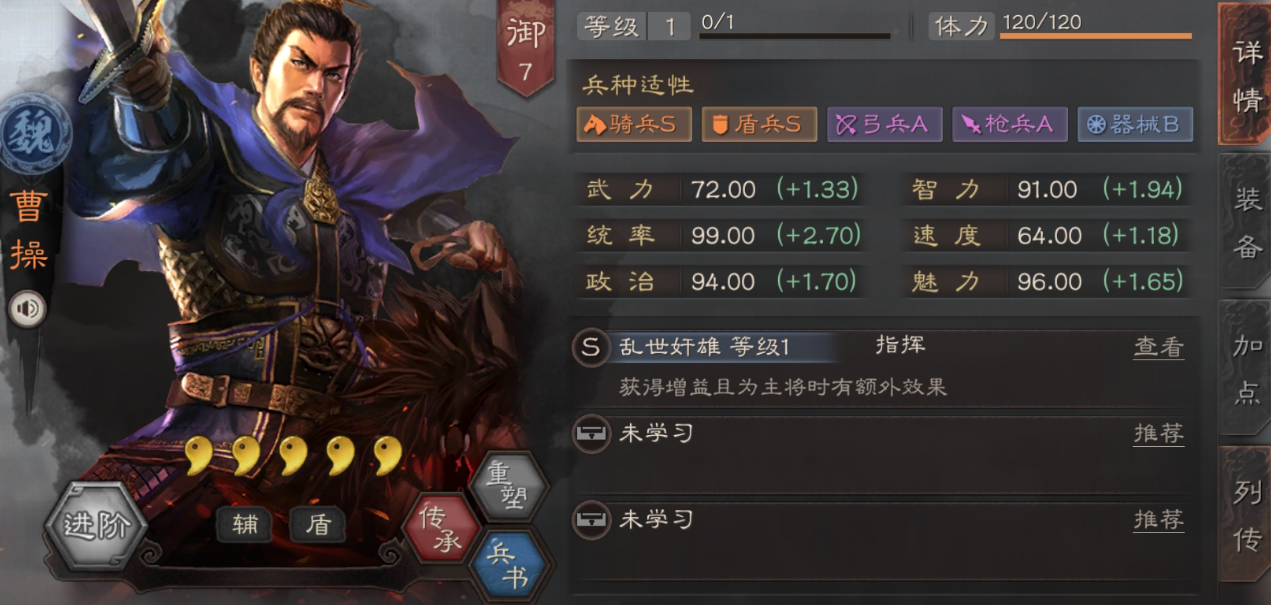View details via 查看 link
The height and width of the screenshot is (605, 1271).
point(1158,347)
